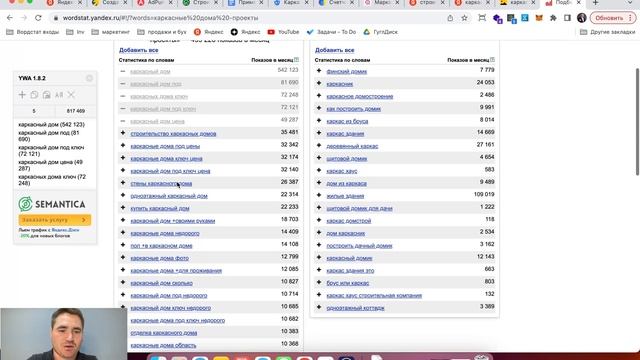Open the browser extensions puzzle icon
This screenshot has width=640, height=360.
(553, 18)
